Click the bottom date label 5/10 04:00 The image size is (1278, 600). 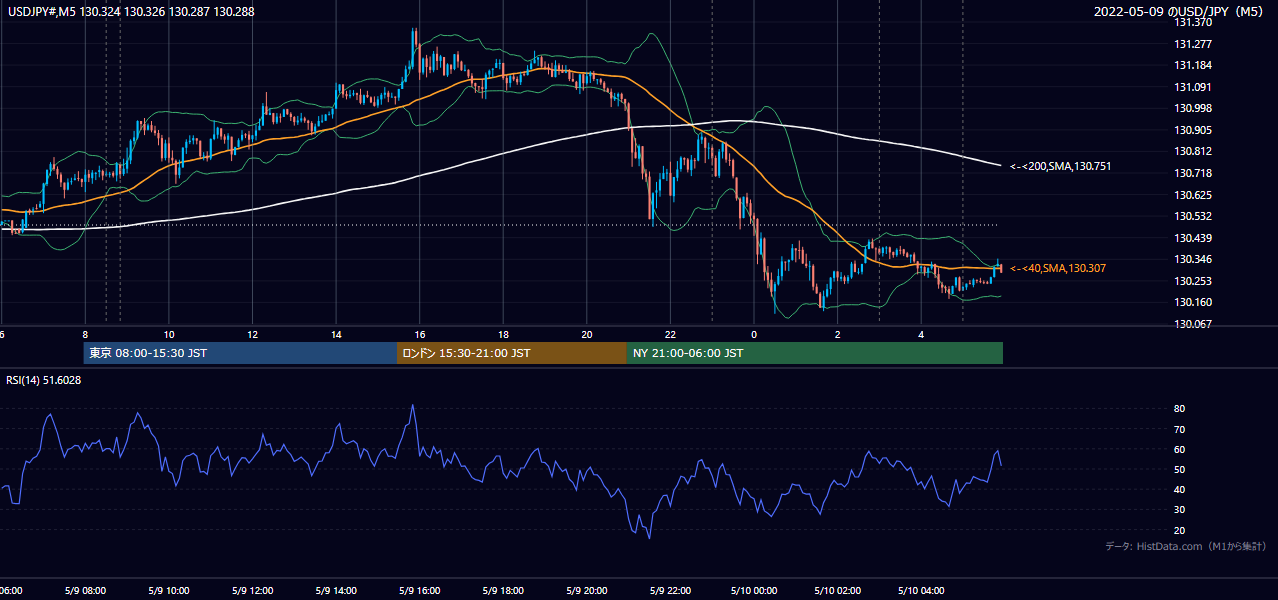[921, 590]
